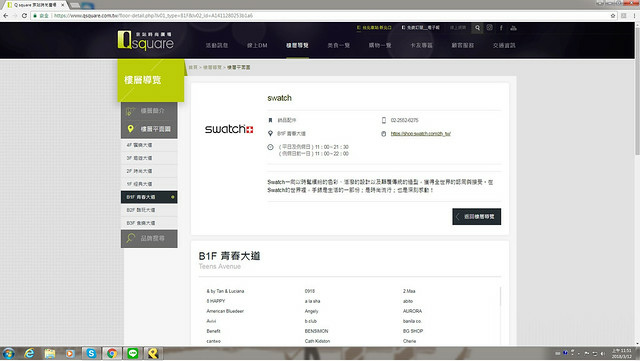Open LINE app from the taskbar
The width and height of the screenshot is (640, 361).
pyautogui.click(x=133, y=353)
